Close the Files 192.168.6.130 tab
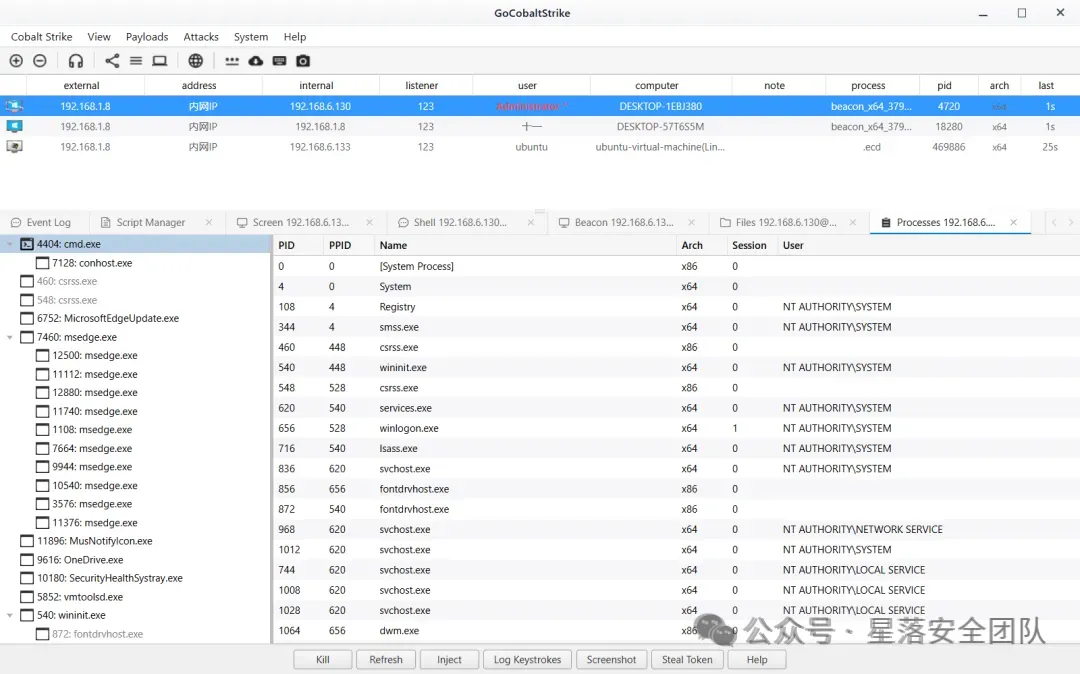This screenshot has height=674, width=1080. coord(853,222)
